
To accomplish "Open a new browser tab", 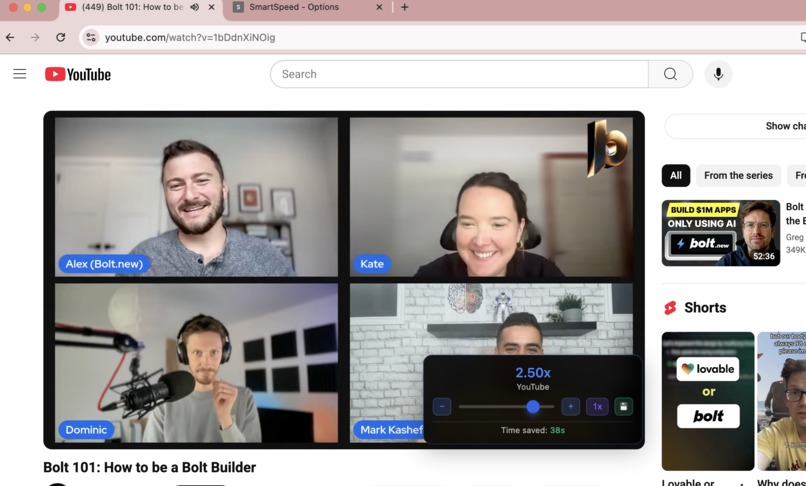I will coord(405,7).
